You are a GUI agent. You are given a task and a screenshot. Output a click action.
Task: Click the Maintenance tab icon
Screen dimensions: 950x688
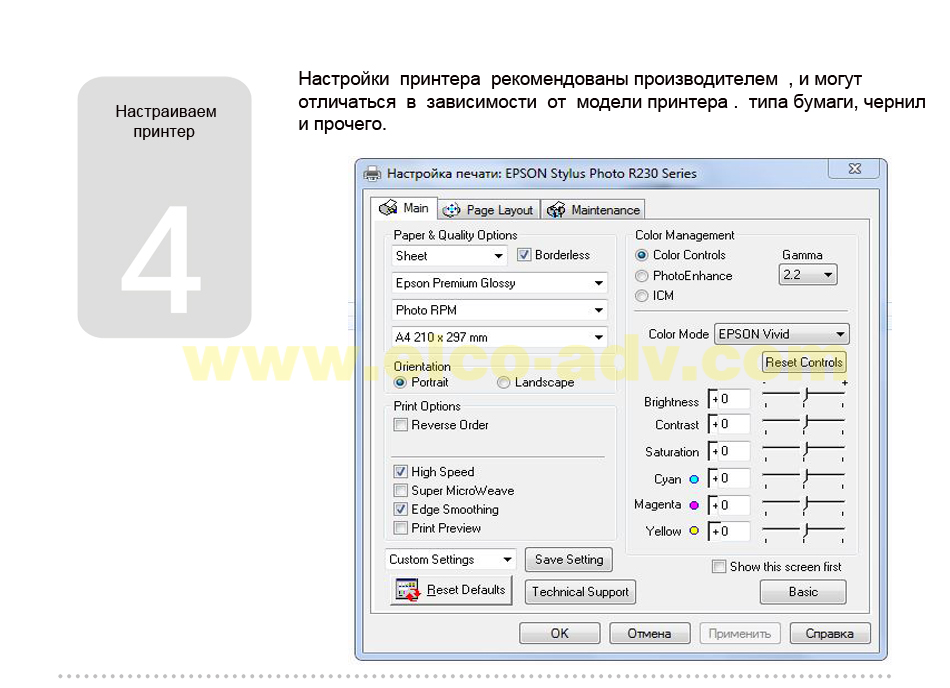click(x=556, y=210)
